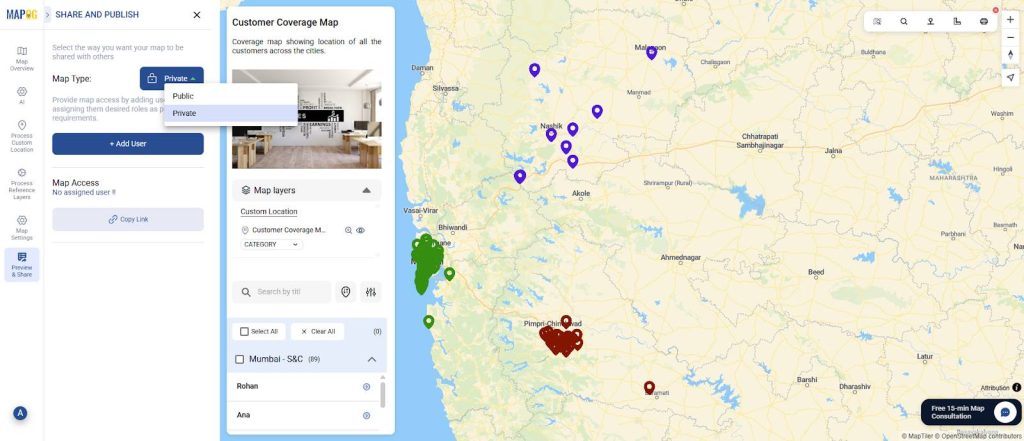Open the Map Overview sidebar section
The height and width of the screenshot is (441, 1024).
pyautogui.click(x=22, y=58)
